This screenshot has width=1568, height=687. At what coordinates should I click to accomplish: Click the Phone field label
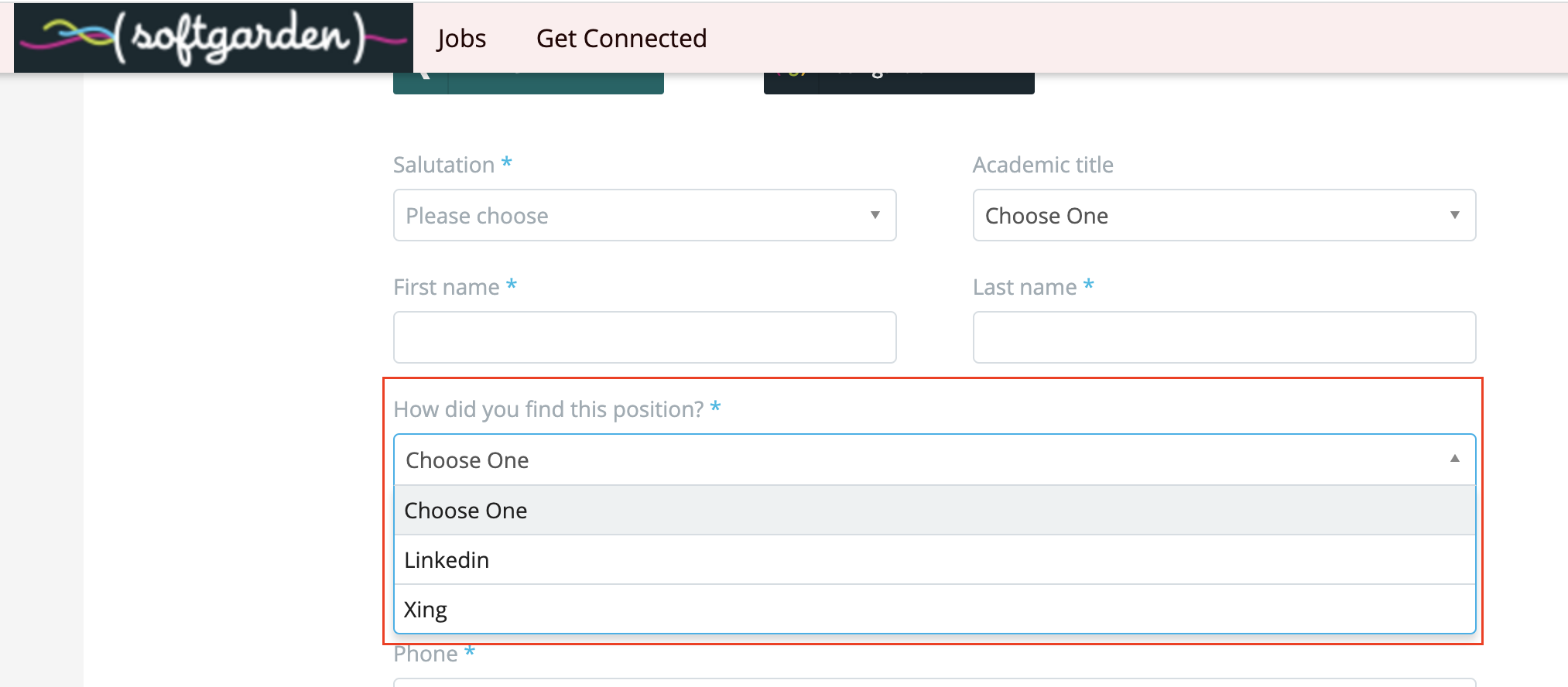[426, 655]
